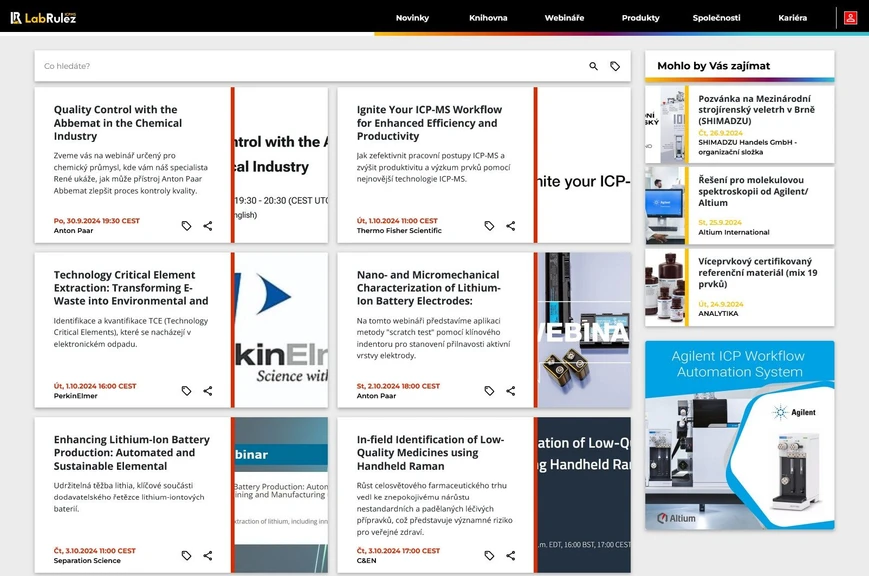Click the tag filter icon in search bar
Image resolution: width=869 pixels, height=576 pixels.
[x=615, y=66]
